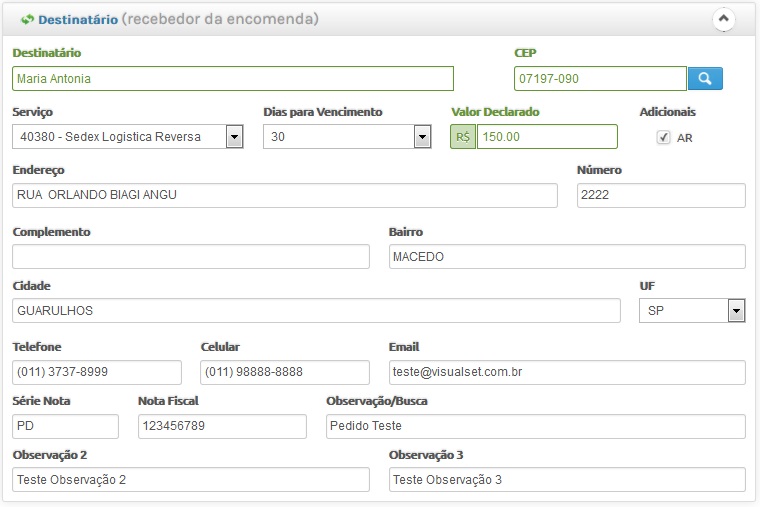
Task: Click the Bairro field with MACEDO
Action: [567, 257]
